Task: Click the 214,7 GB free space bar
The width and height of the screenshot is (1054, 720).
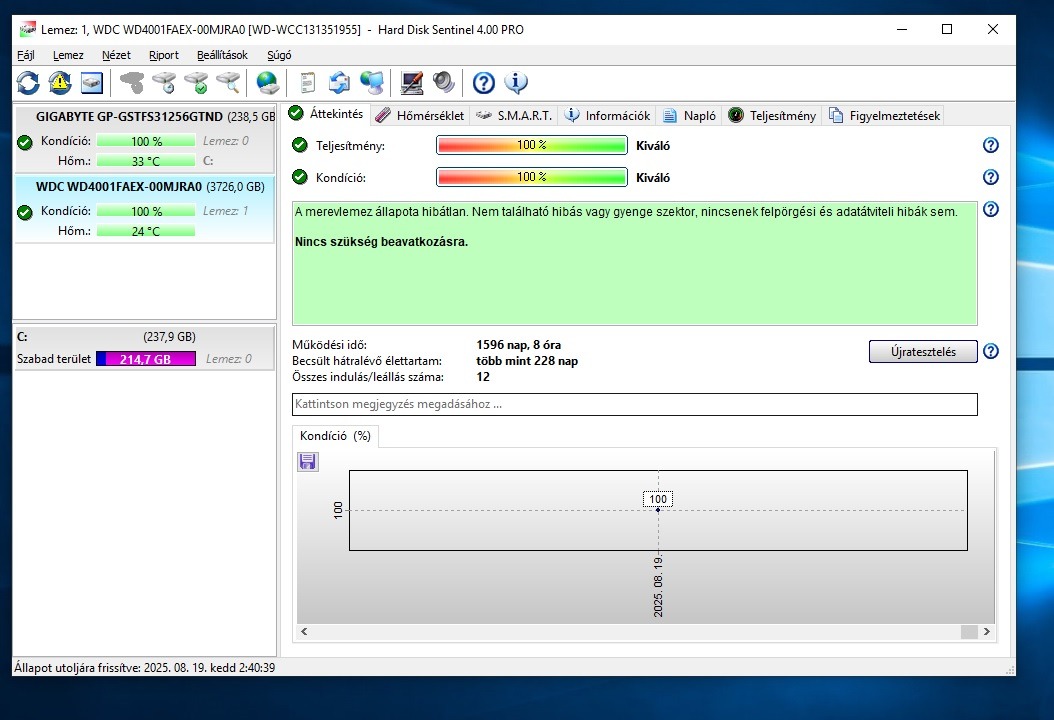Action: click(x=146, y=359)
